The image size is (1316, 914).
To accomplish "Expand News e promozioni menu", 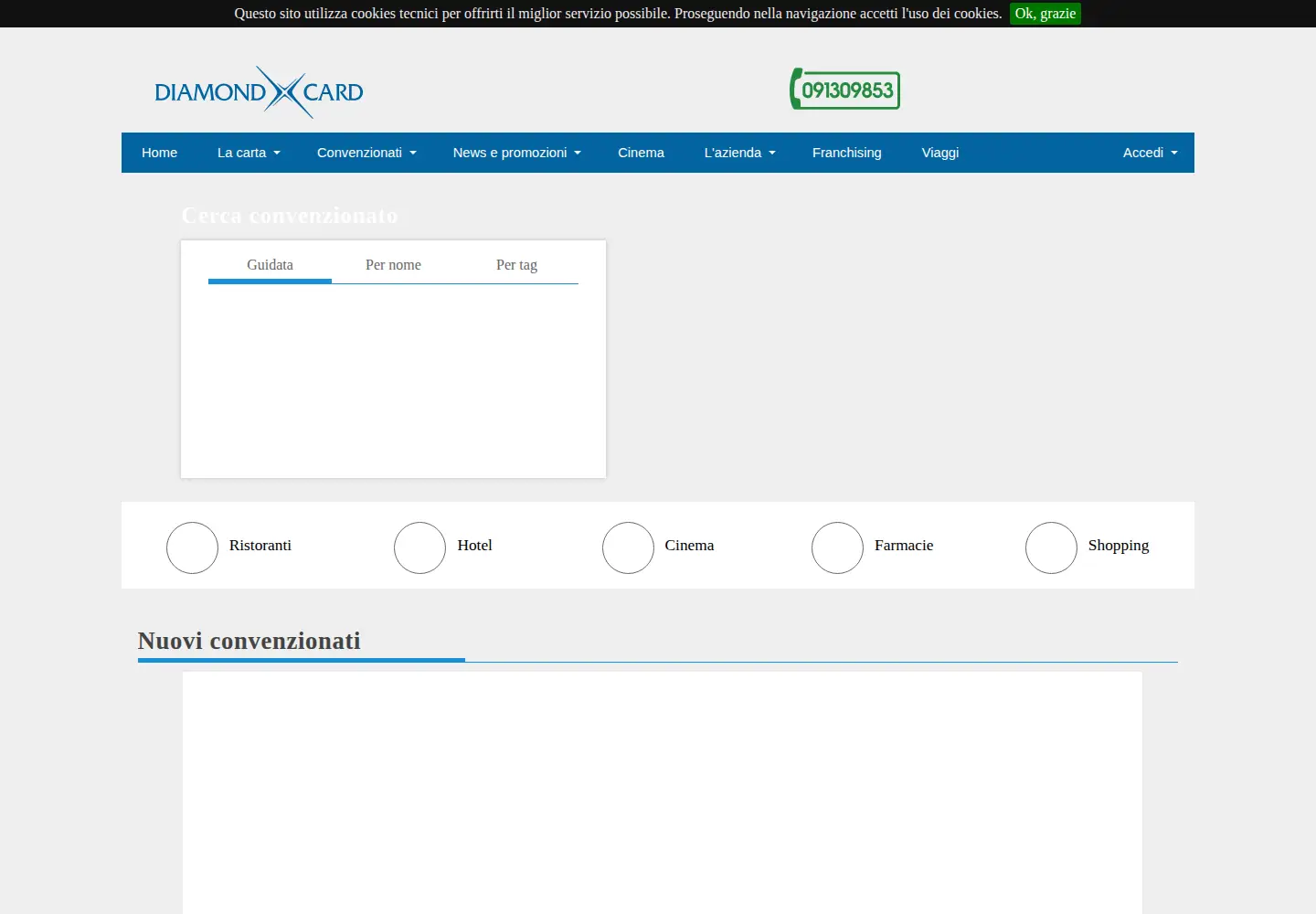I will (517, 153).
